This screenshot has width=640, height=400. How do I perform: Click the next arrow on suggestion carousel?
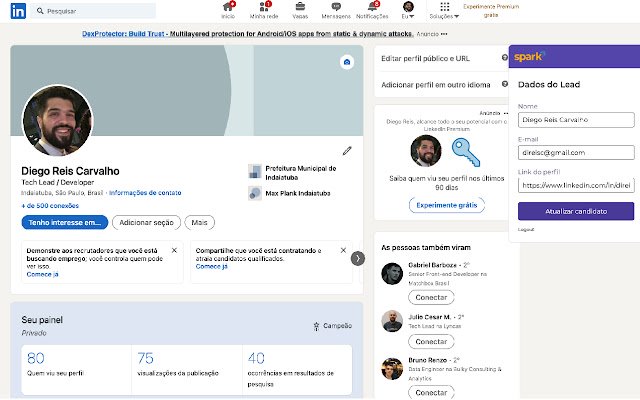(358, 258)
